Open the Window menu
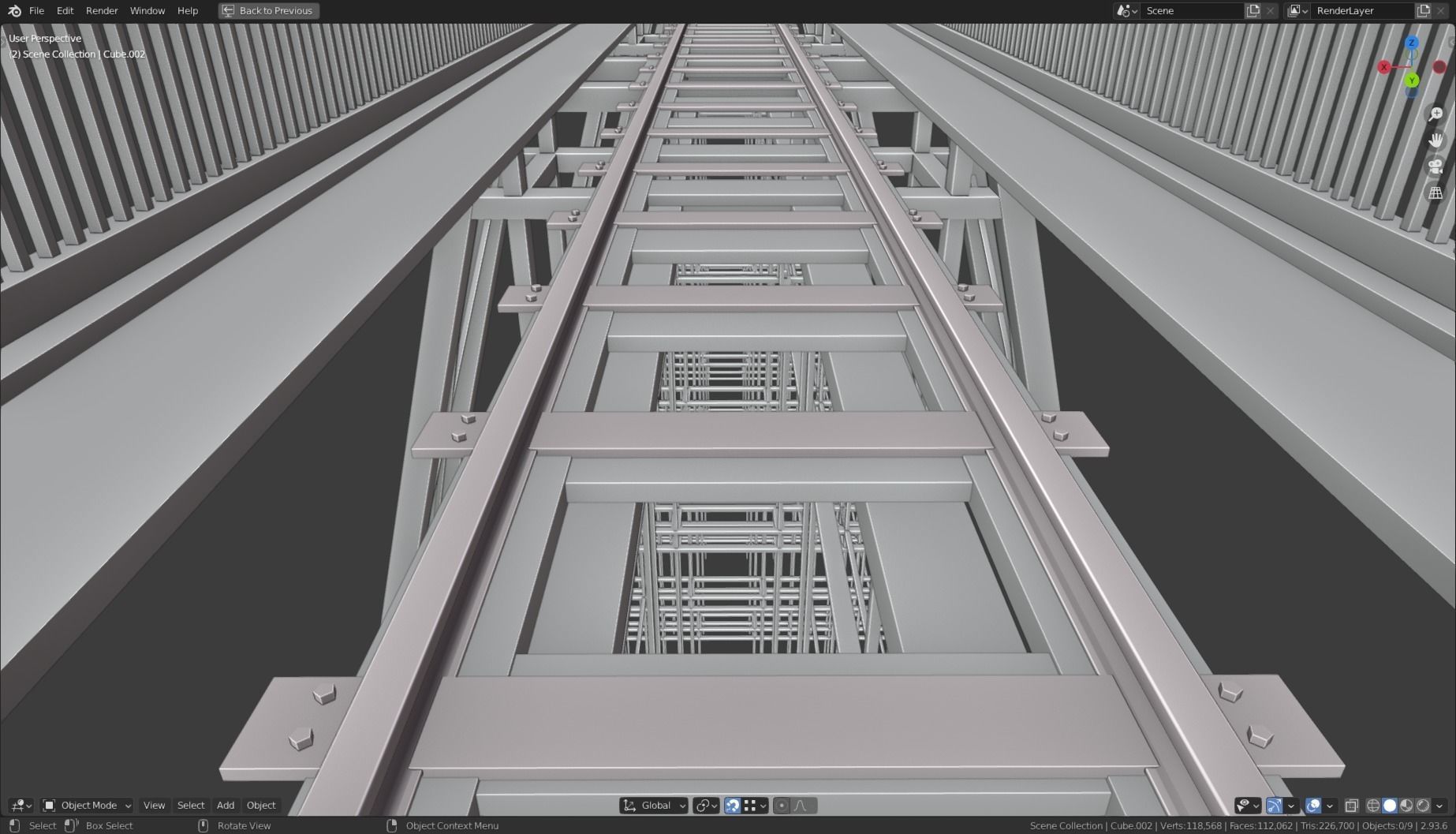The height and width of the screenshot is (834, 1456). pyautogui.click(x=147, y=10)
